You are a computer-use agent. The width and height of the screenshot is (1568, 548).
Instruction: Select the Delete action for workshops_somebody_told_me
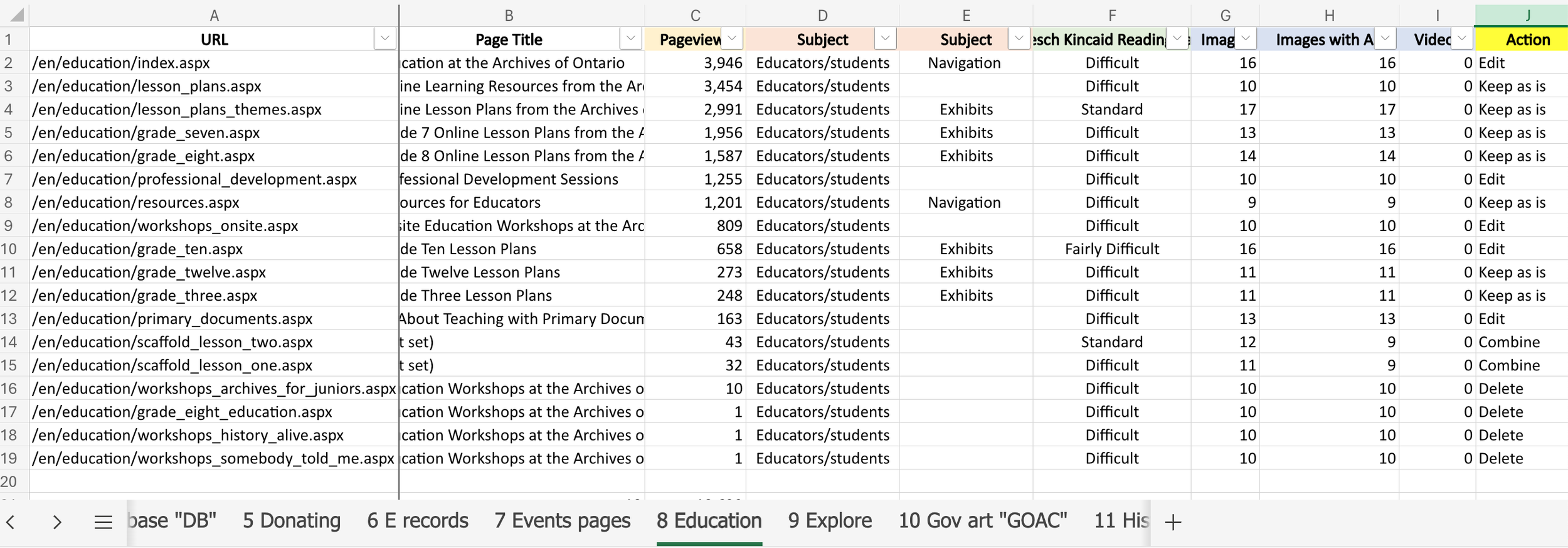[x=1522, y=458]
